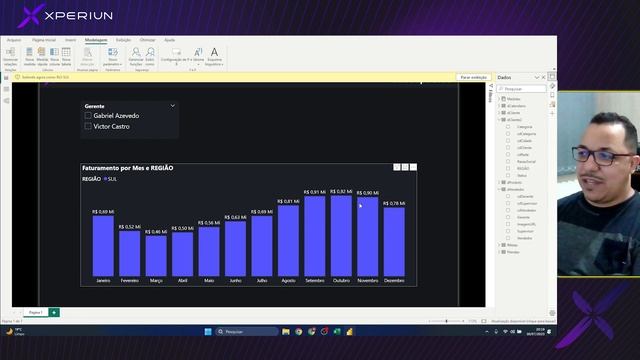Switch to Report view in left sidebar
This screenshot has height=360, width=640.
[6, 78]
